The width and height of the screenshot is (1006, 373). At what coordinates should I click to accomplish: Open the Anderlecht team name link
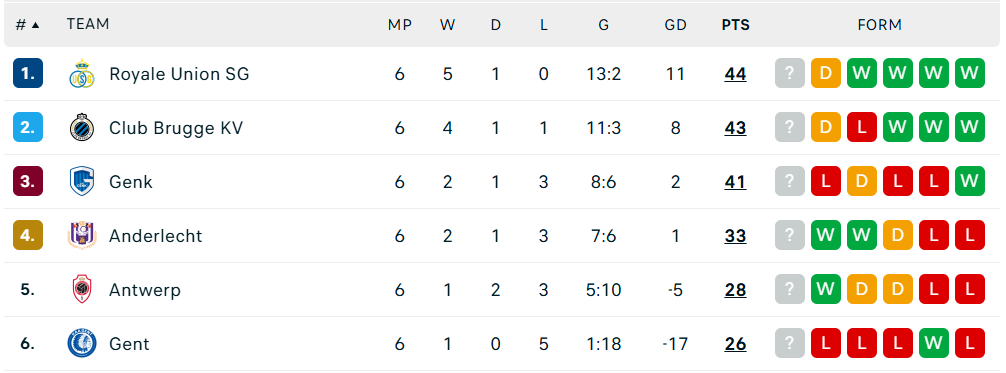(x=155, y=236)
